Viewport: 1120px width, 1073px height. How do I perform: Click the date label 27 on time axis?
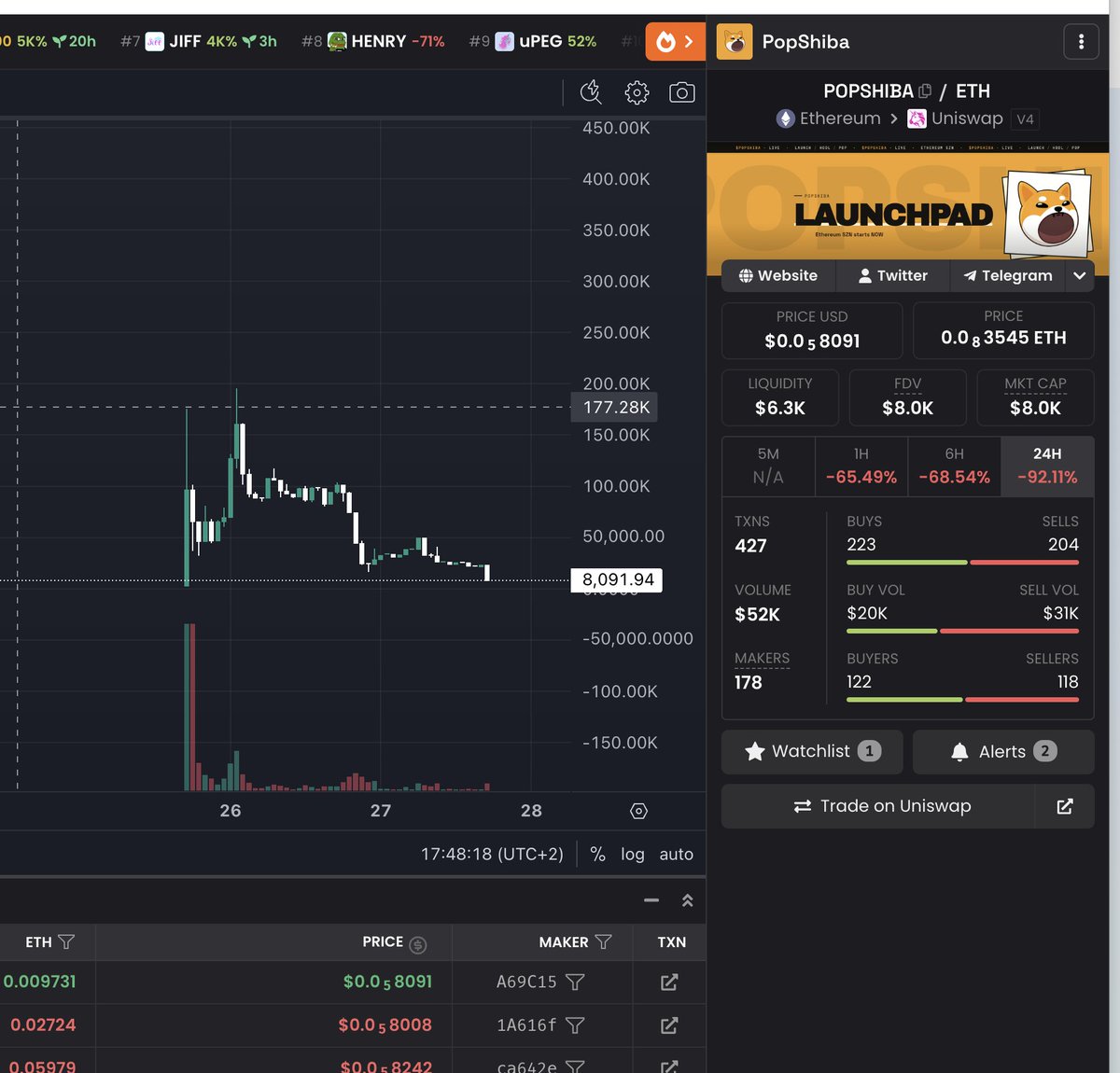381,811
